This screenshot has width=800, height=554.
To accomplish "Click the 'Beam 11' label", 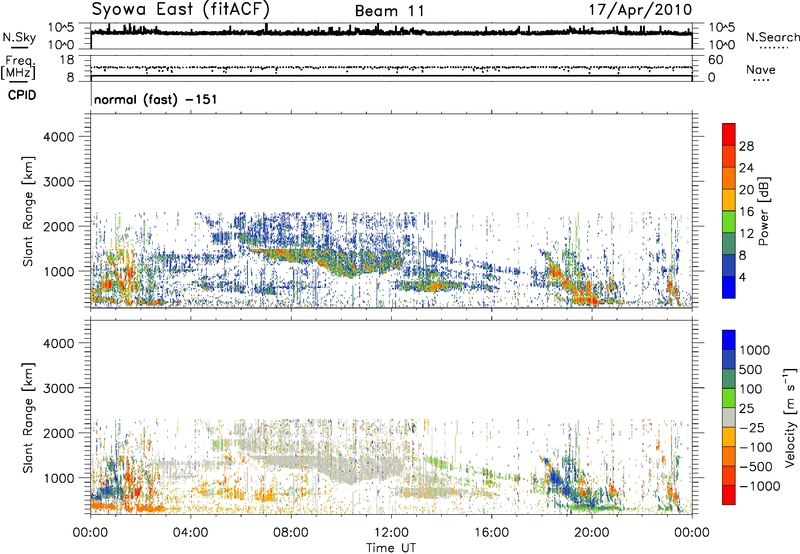I will [x=389, y=11].
